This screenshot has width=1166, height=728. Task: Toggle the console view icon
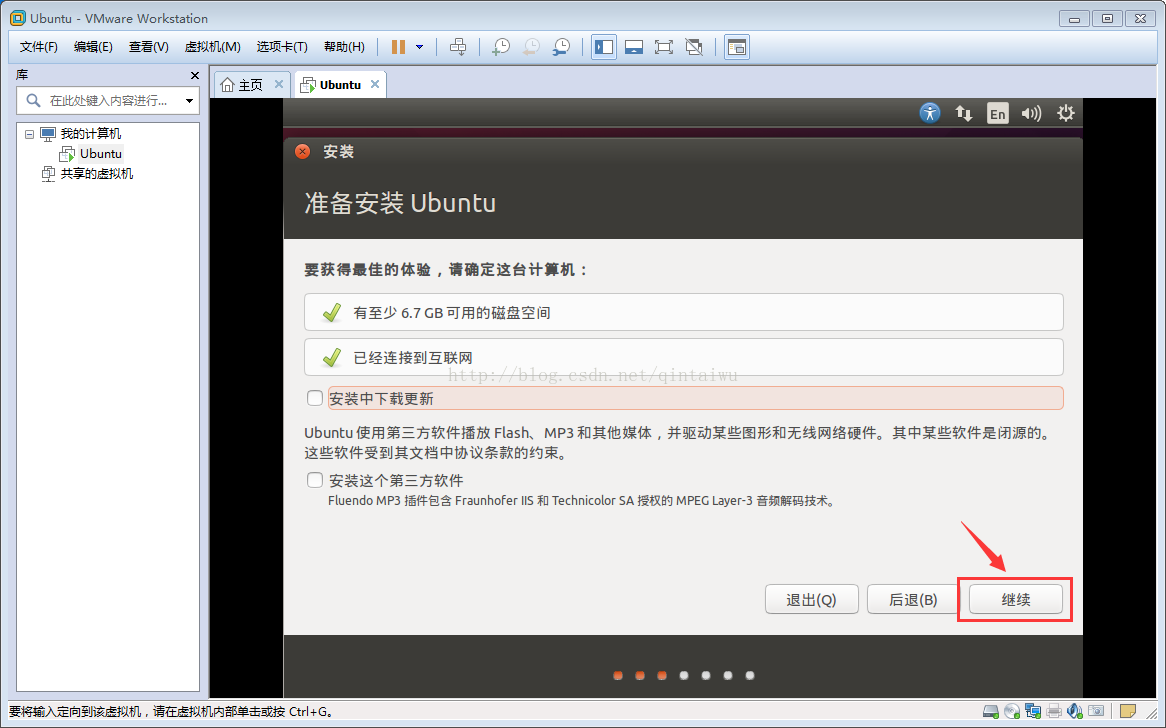736,47
